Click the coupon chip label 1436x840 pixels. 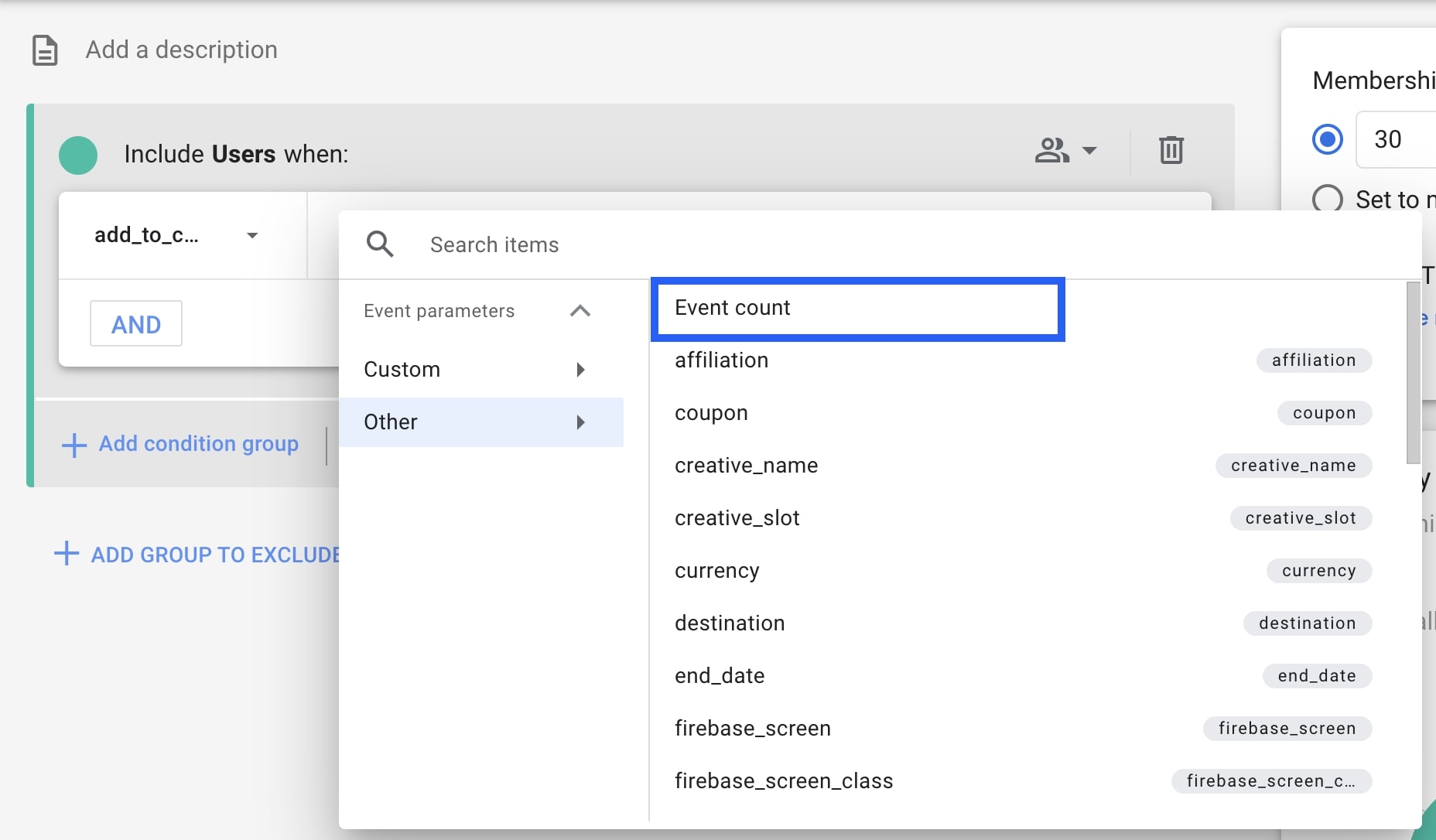(x=1324, y=413)
